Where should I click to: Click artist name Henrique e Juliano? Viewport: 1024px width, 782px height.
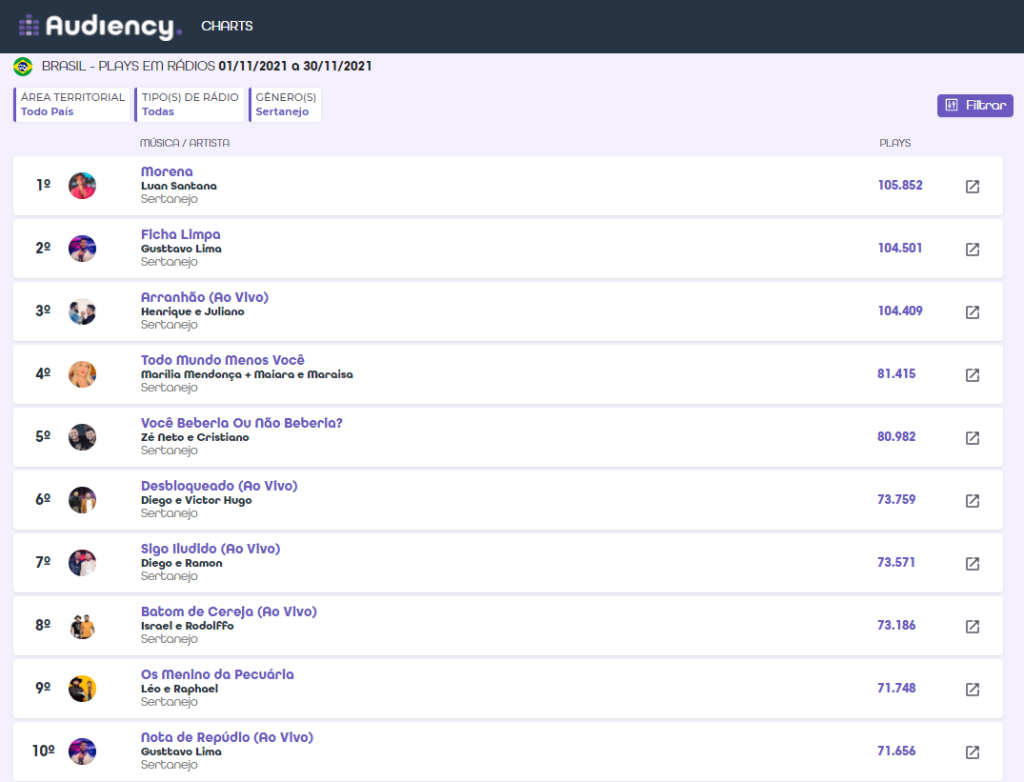(x=193, y=312)
